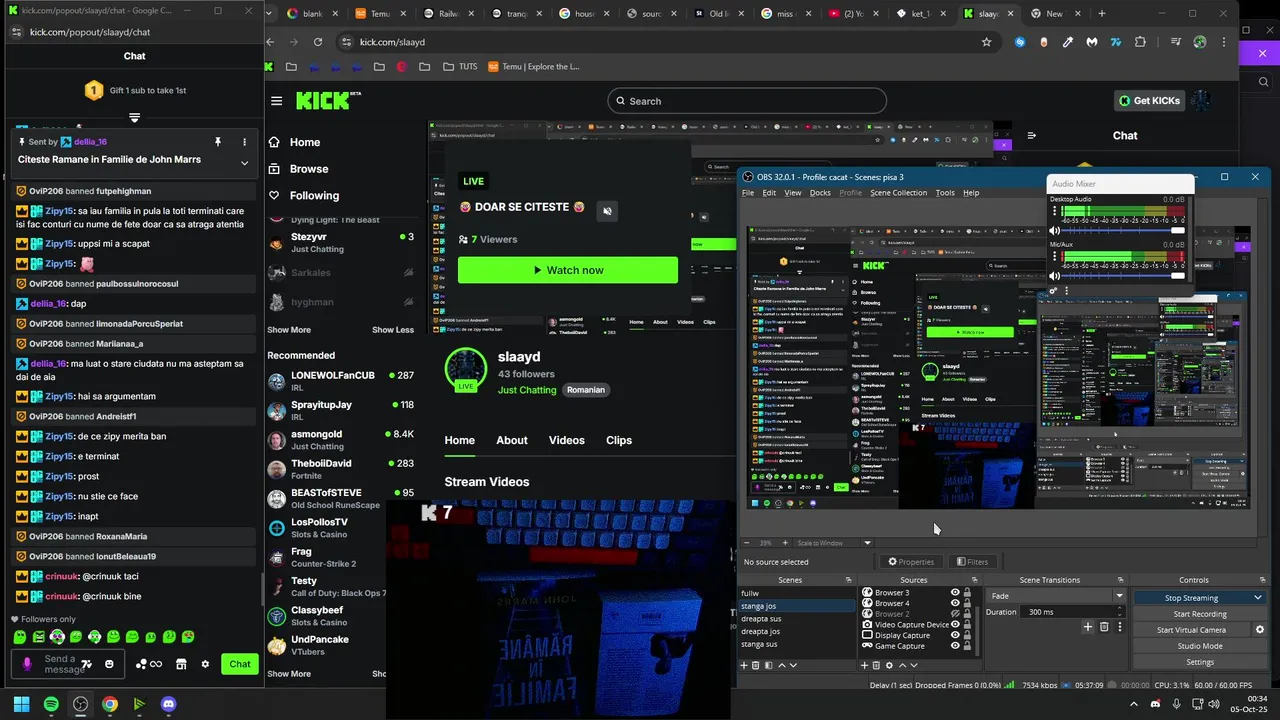Open Discord from the taskbar
The width and height of the screenshot is (1280, 720).
point(168,704)
